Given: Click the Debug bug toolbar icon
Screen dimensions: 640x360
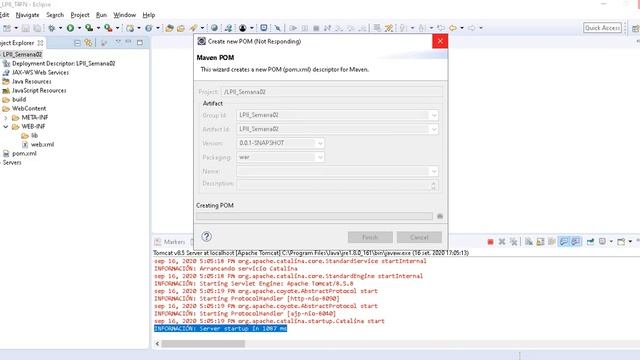Looking at the screenshot, I should tap(51, 28).
